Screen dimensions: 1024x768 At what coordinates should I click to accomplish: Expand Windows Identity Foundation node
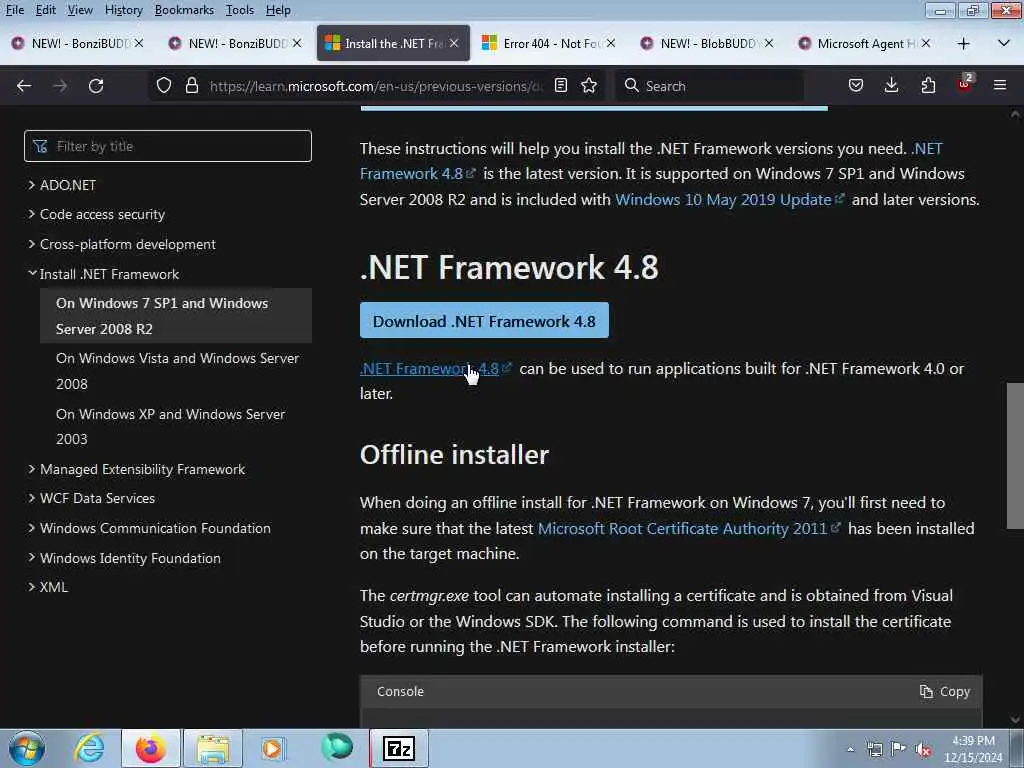[31, 558]
